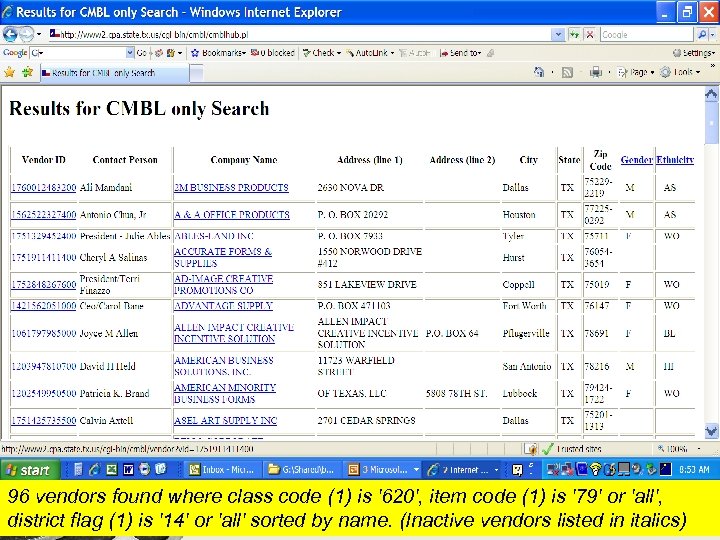Open the Bookmarks menu in Google toolbar
The width and height of the screenshot is (720, 540).
(218, 53)
